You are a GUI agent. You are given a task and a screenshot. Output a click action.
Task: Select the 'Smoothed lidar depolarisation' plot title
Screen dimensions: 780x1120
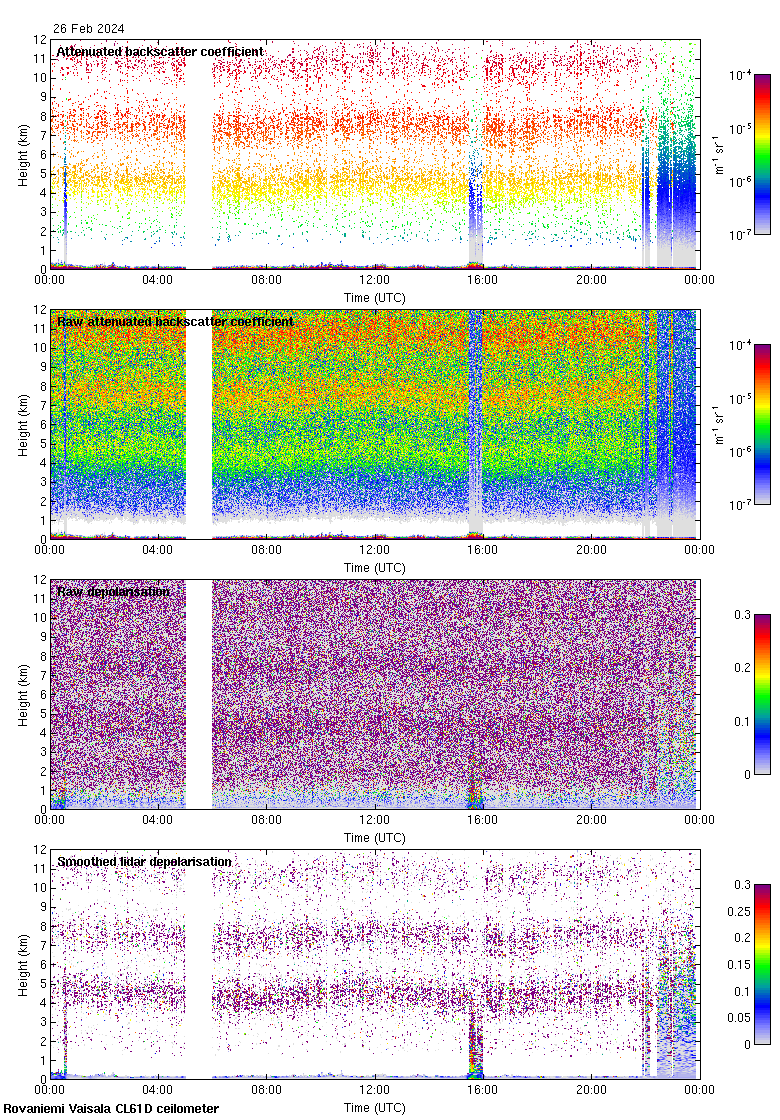(144, 862)
